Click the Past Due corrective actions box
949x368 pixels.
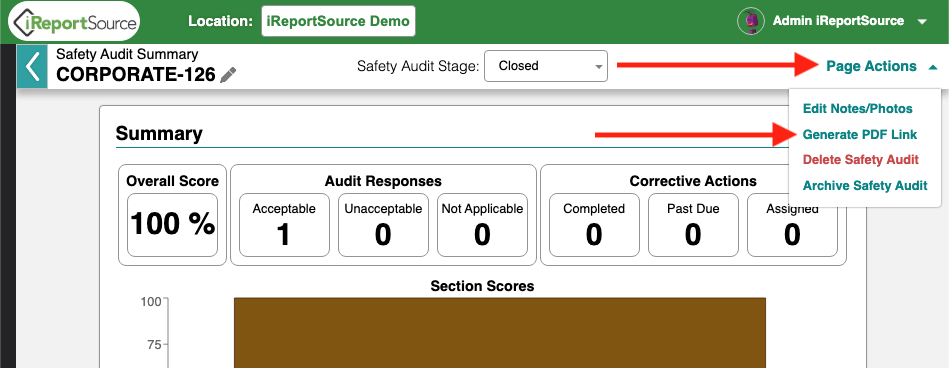(693, 225)
